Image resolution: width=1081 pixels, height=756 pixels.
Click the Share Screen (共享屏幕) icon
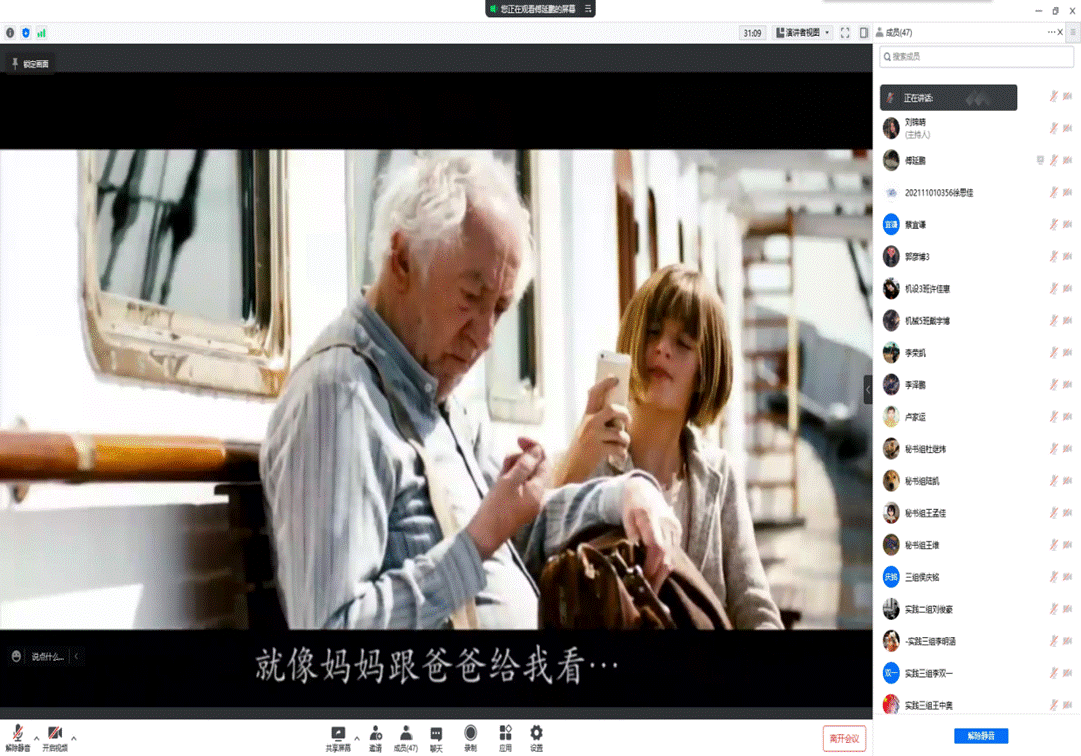[x=338, y=737]
